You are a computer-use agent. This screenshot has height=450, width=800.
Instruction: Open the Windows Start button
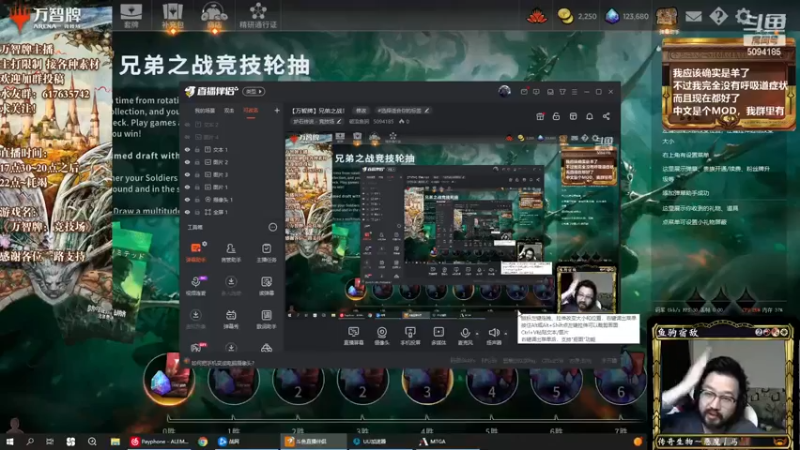click(x=10, y=441)
